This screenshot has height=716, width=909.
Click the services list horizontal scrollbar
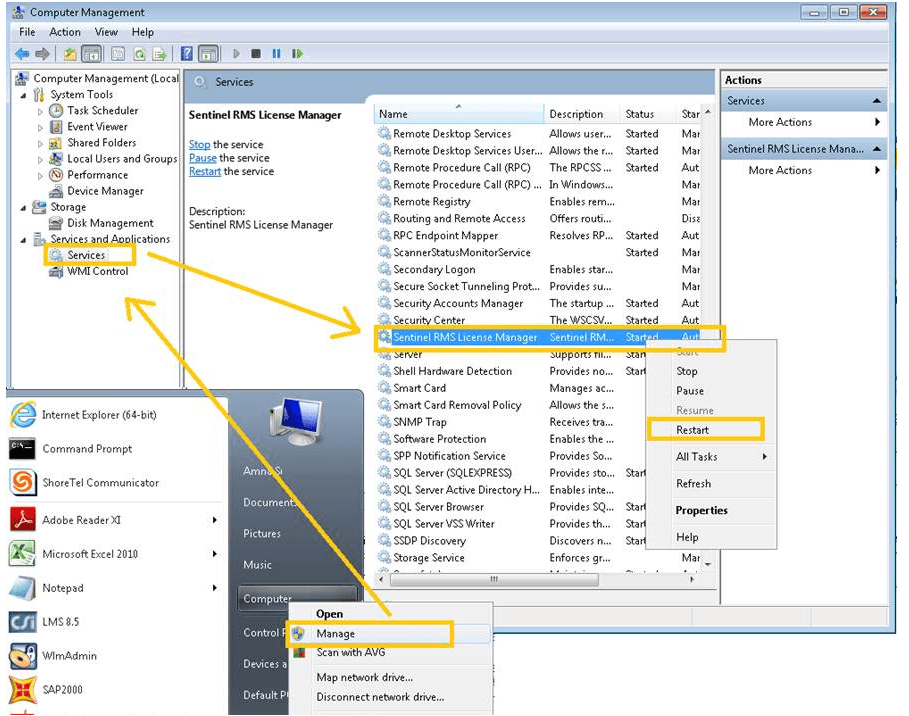coord(495,579)
